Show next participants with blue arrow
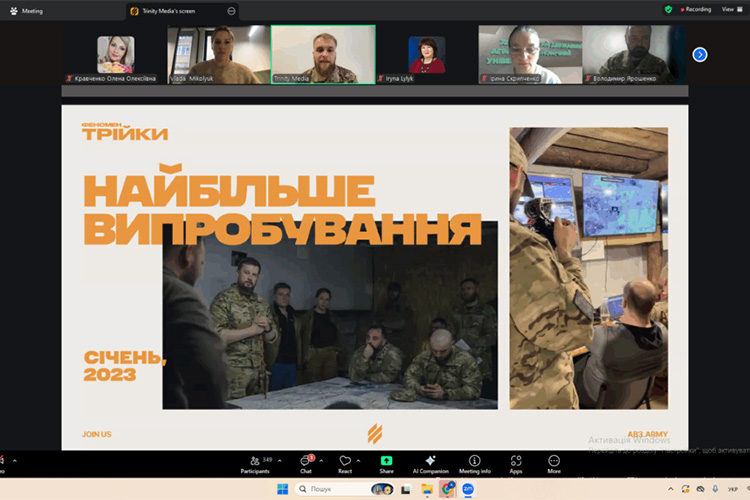 (x=700, y=54)
